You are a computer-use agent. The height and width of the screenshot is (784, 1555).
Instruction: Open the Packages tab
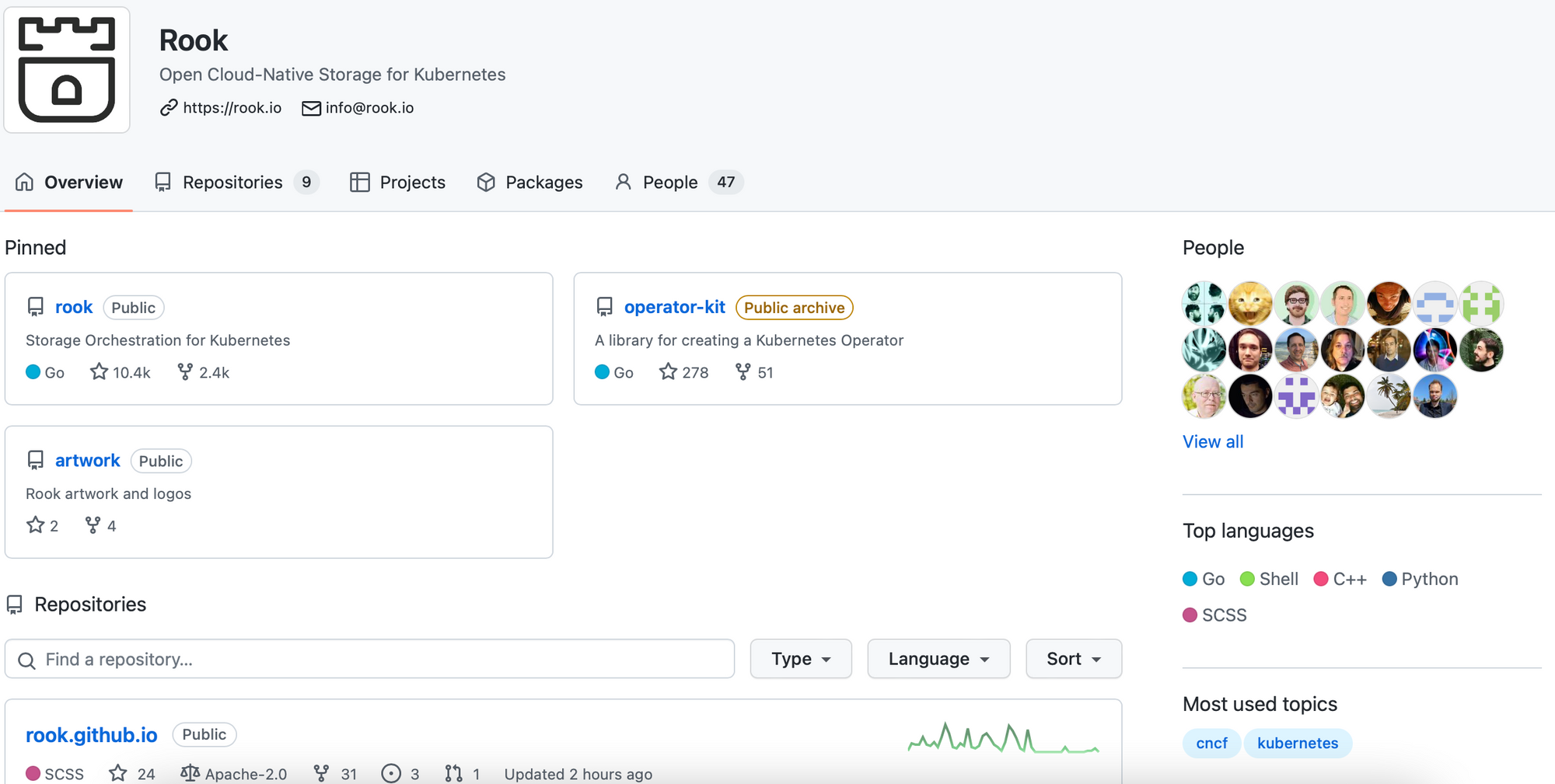point(529,183)
